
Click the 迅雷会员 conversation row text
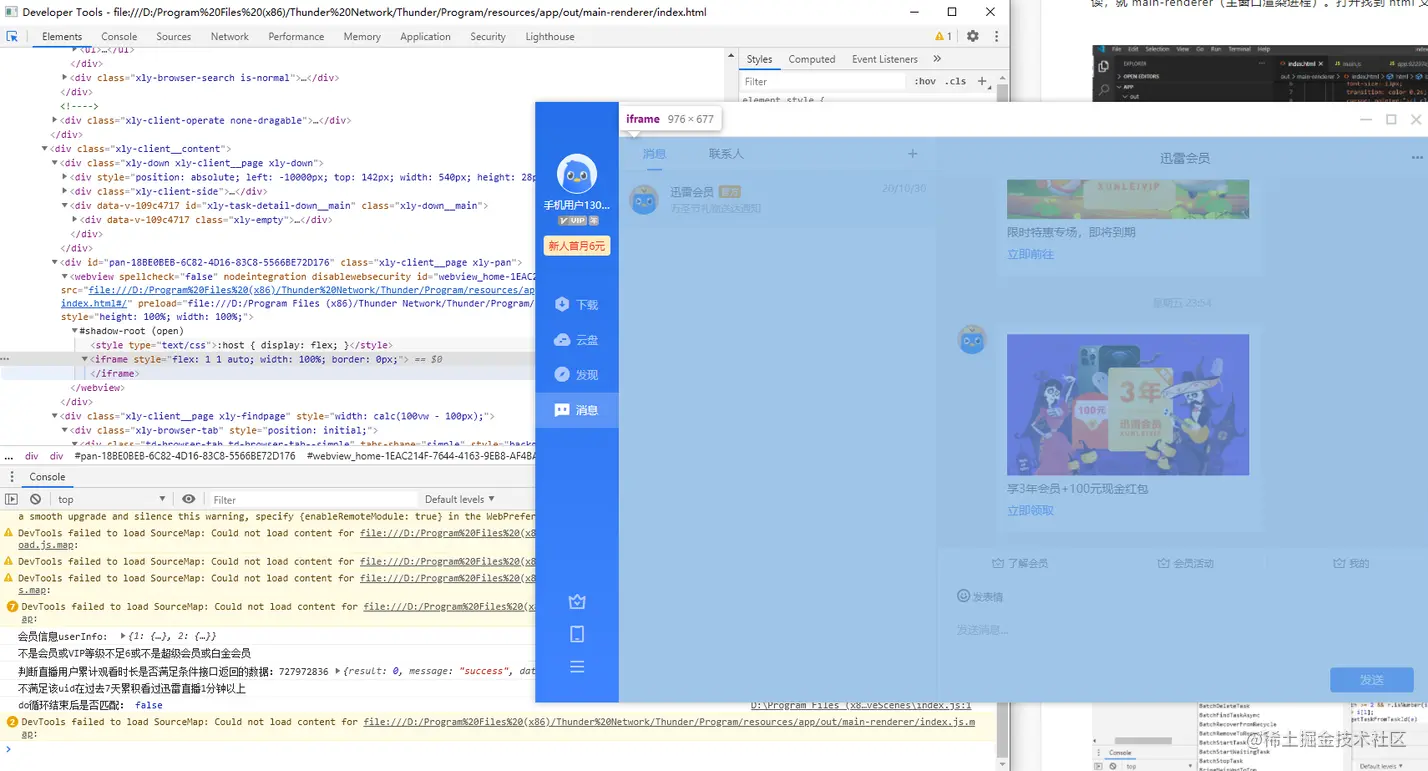click(691, 192)
